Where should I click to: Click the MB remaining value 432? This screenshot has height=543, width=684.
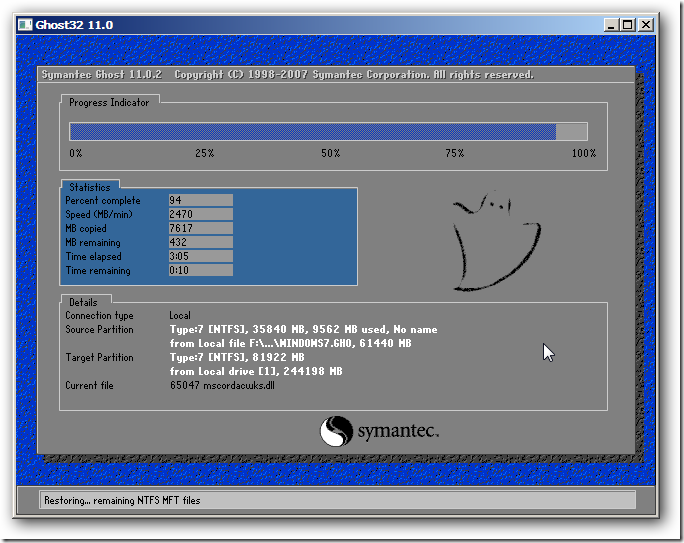[x=201, y=242]
